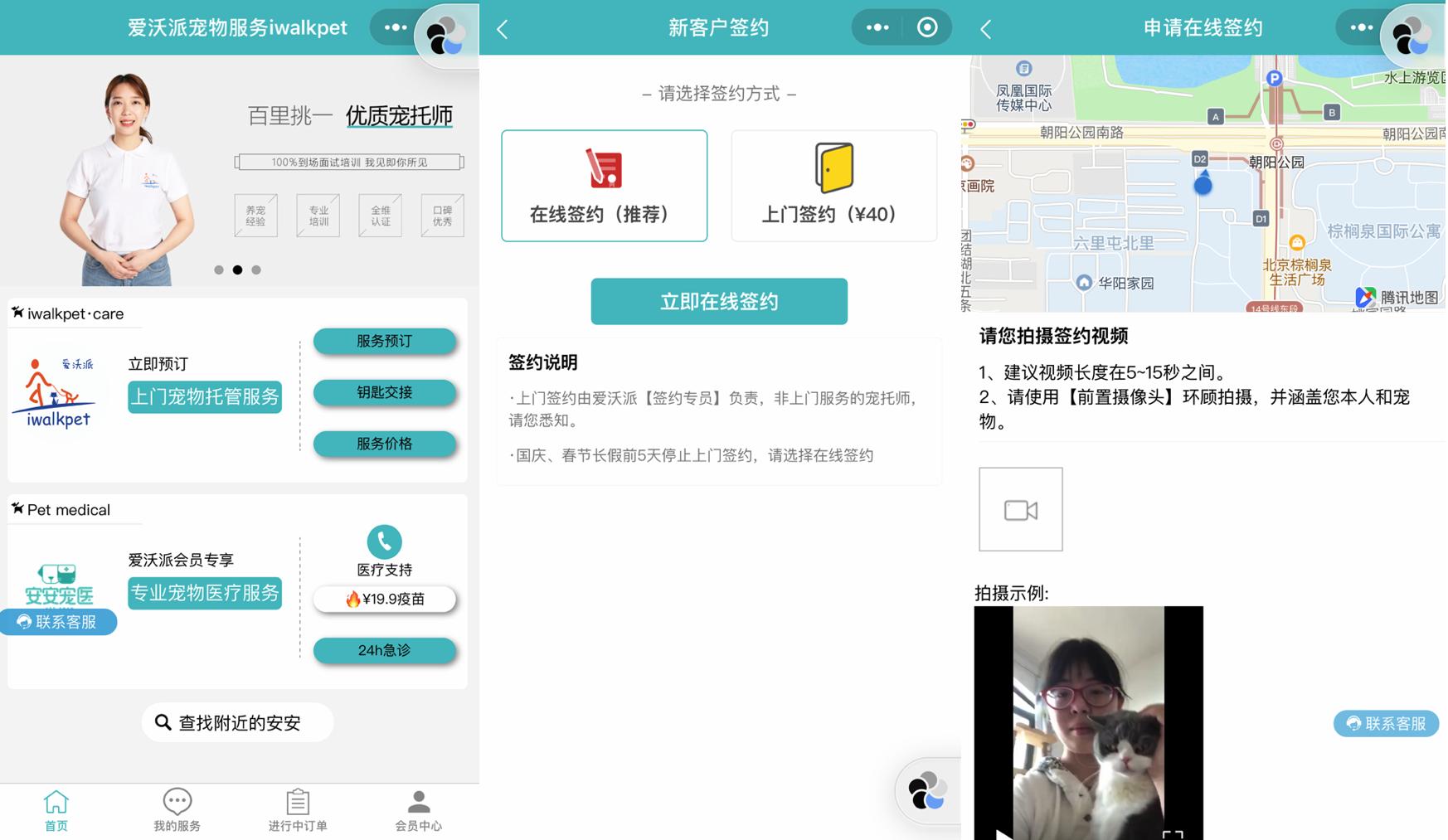
Task: Select the 上门签约（¥40） option
Action: click(x=833, y=186)
